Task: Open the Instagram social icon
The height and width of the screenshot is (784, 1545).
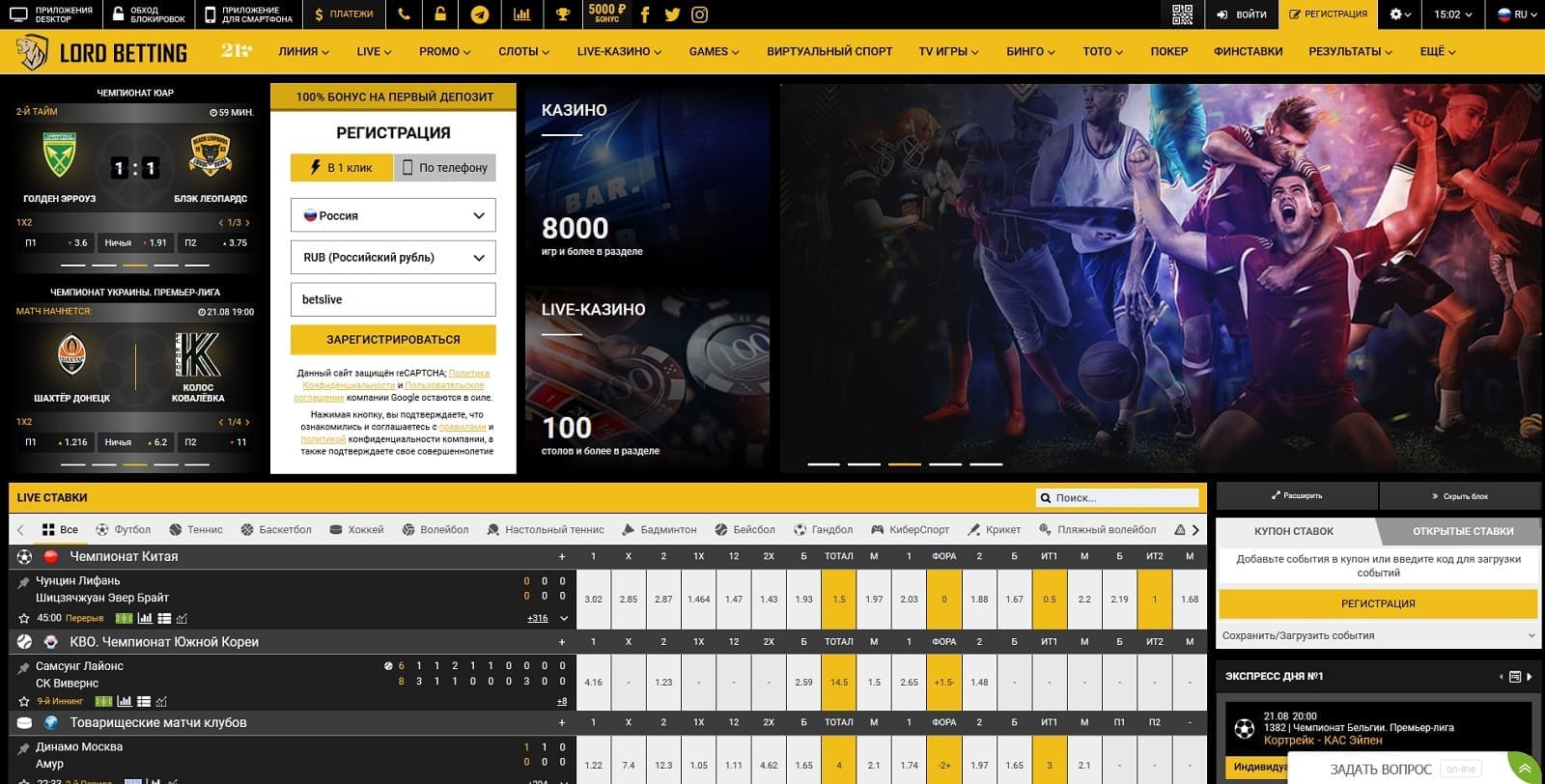Action: [700, 14]
